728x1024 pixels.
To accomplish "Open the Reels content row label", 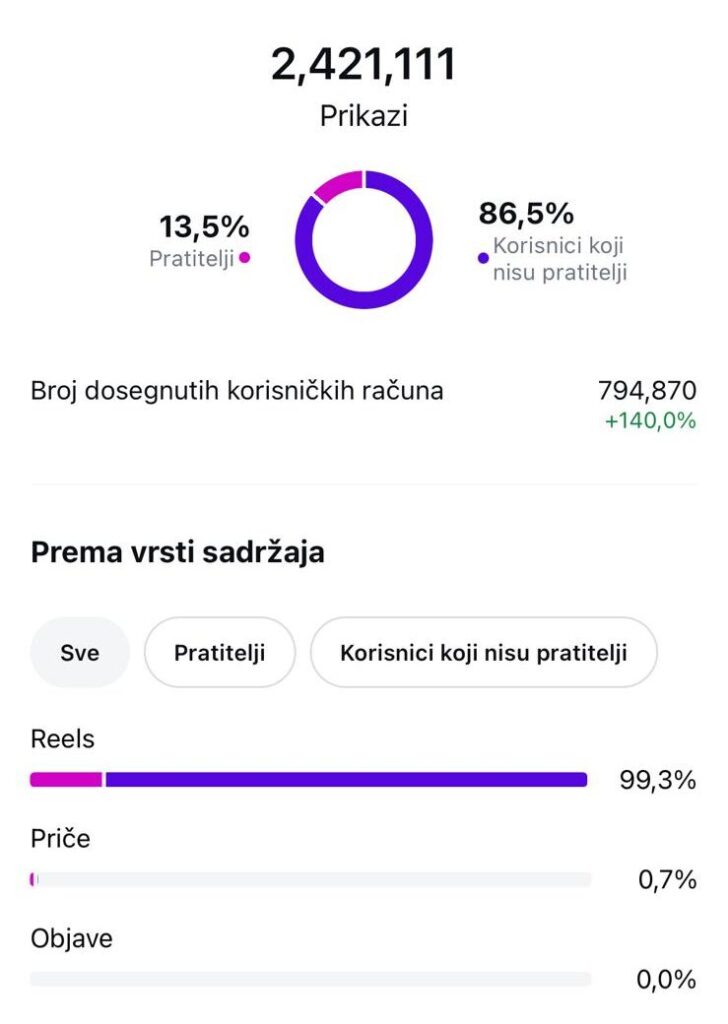I will click(62, 740).
